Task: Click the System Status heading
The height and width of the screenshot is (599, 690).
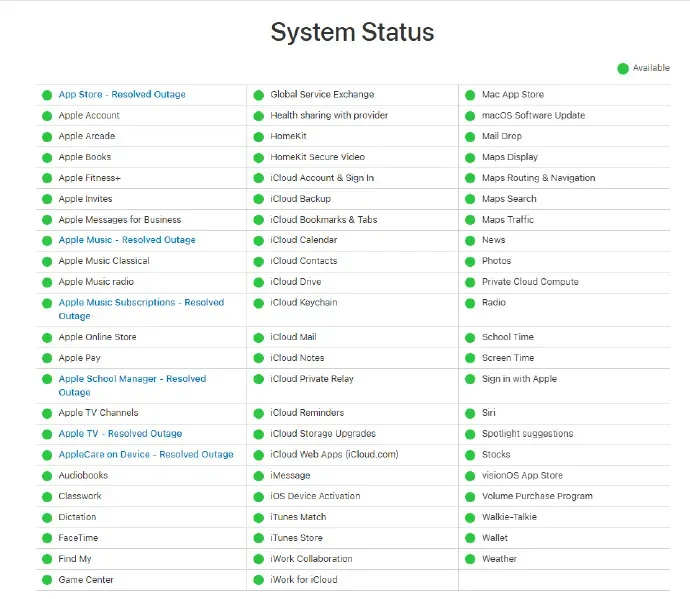Action: tap(352, 33)
